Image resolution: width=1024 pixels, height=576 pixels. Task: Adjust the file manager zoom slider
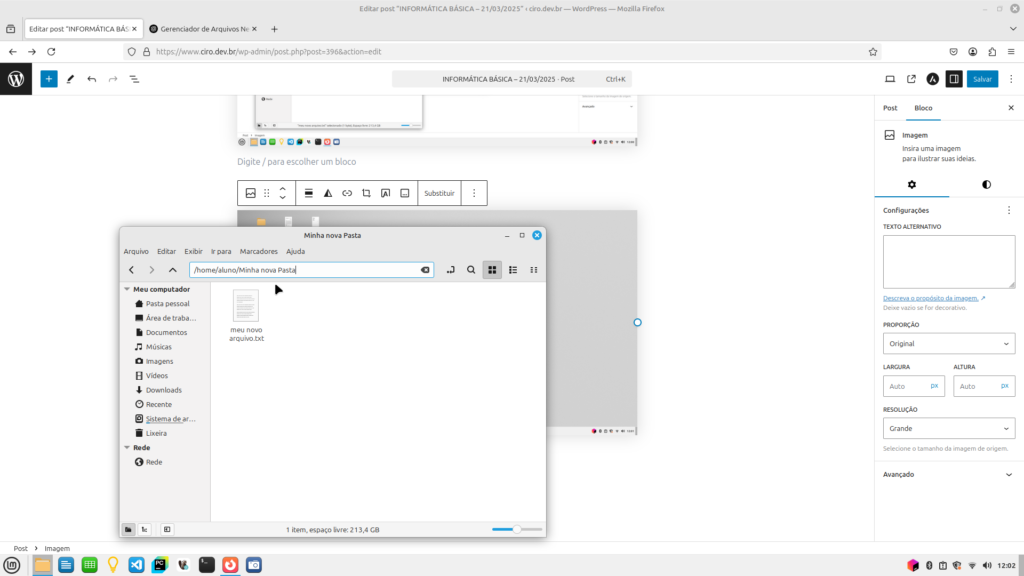coord(517,529)
